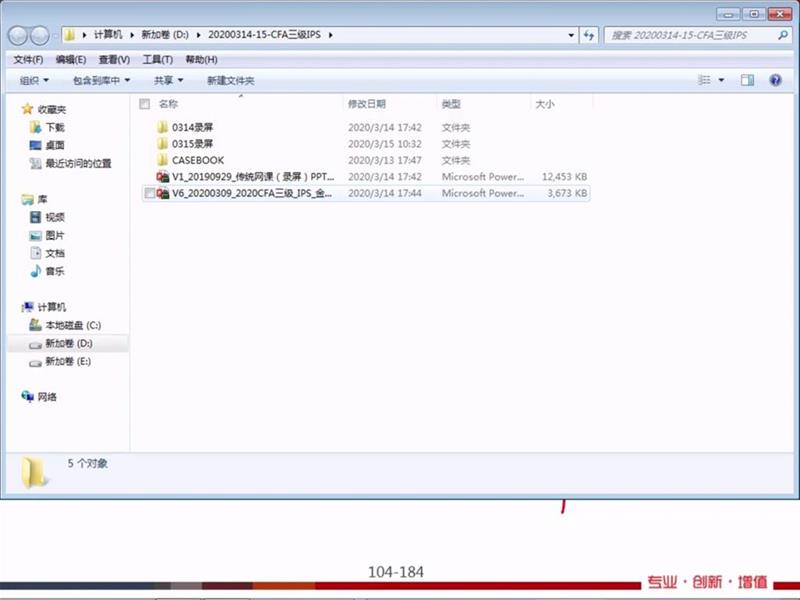
Task: Expand breadcrumb arrow after 新加卷 (D:)
Action: point(198,35)
